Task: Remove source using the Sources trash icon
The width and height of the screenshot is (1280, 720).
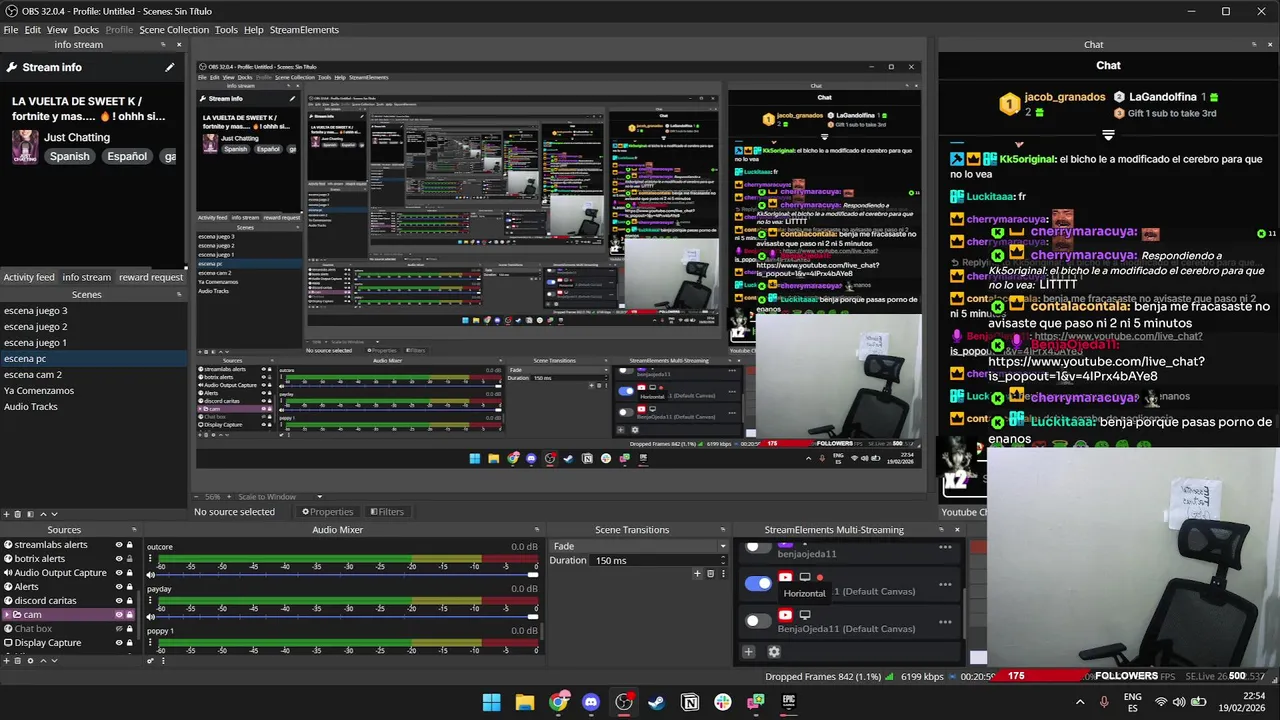Action: [18, 660]
